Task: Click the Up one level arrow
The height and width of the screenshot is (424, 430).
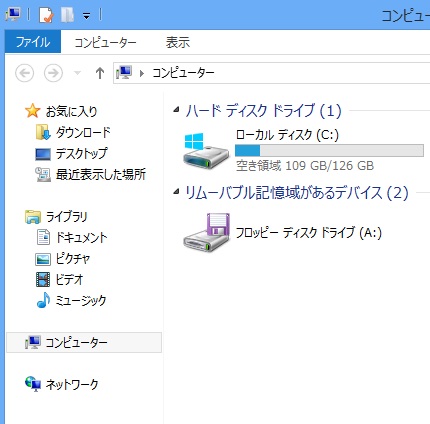Action: coord(100,73)
